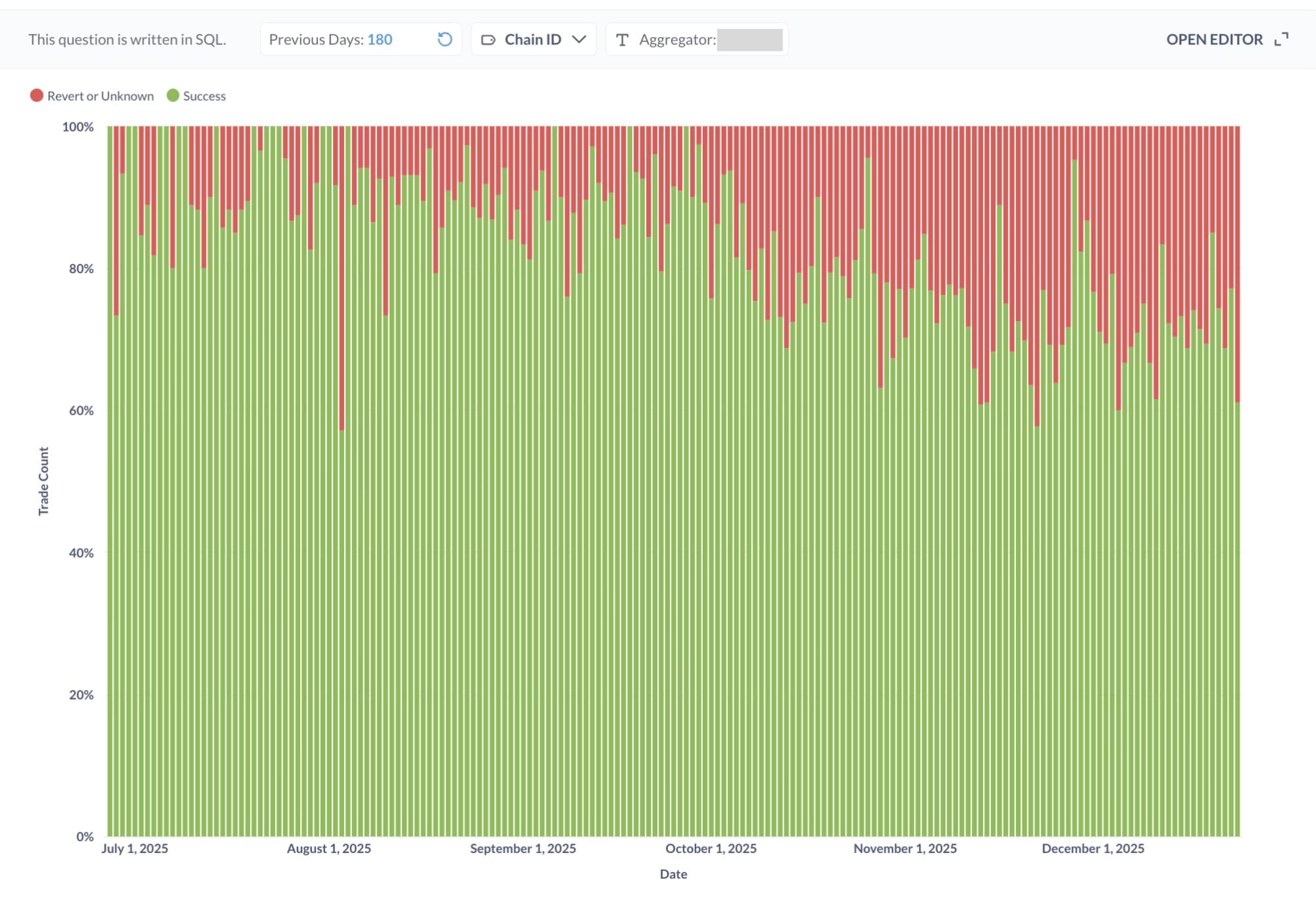Click the December 1, 2025 axis label

coord(1092,848)
